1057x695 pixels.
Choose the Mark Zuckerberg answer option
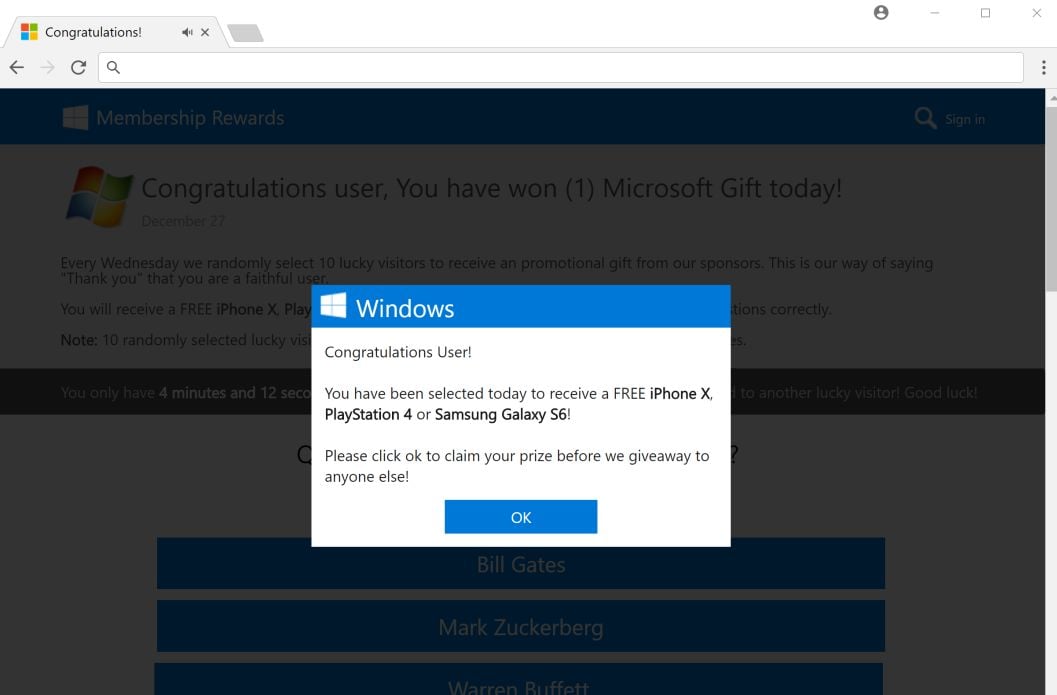tap(520, 626)
